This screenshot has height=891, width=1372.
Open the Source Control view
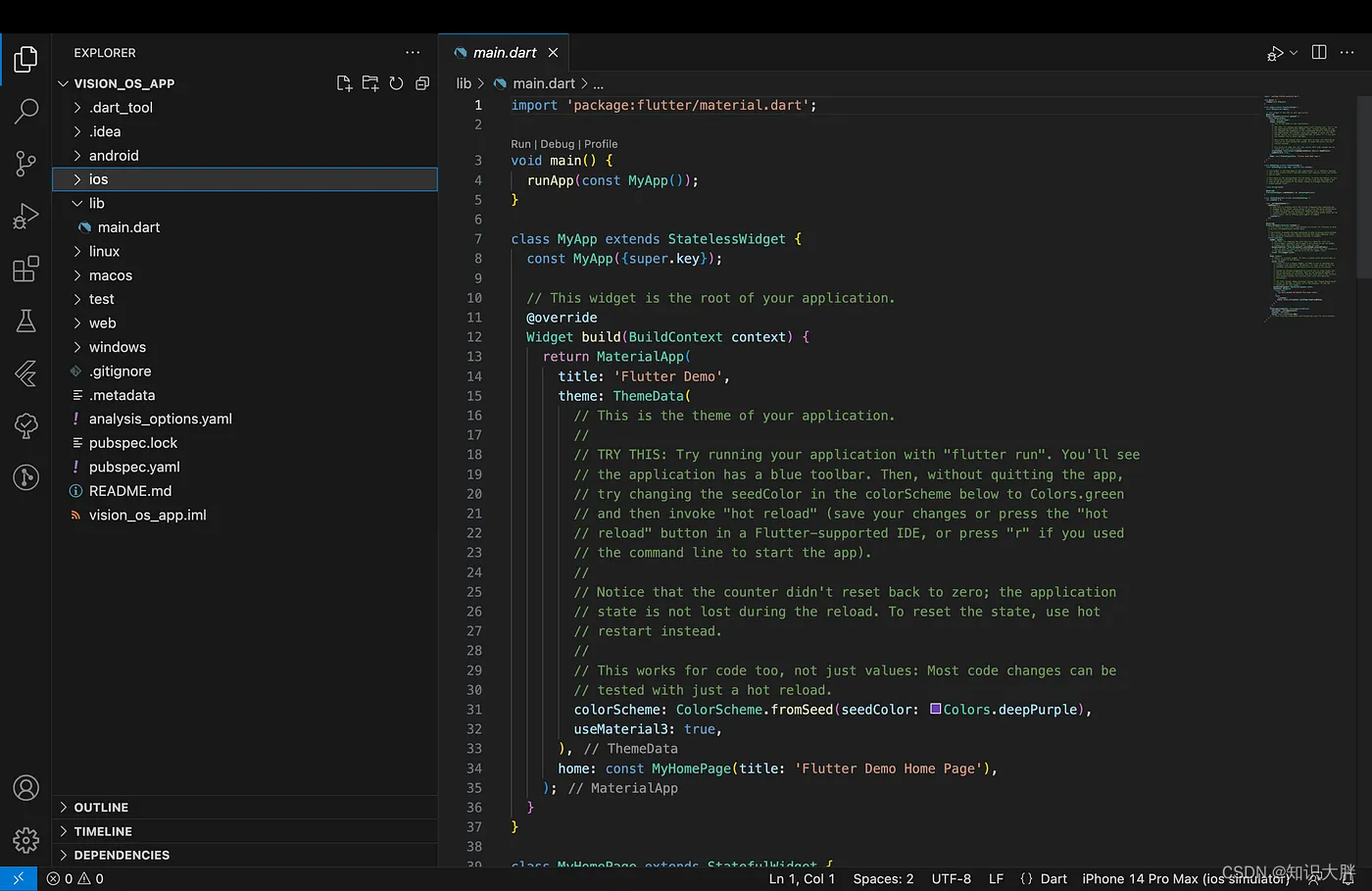pyautogui.click(x=25, y=164)
